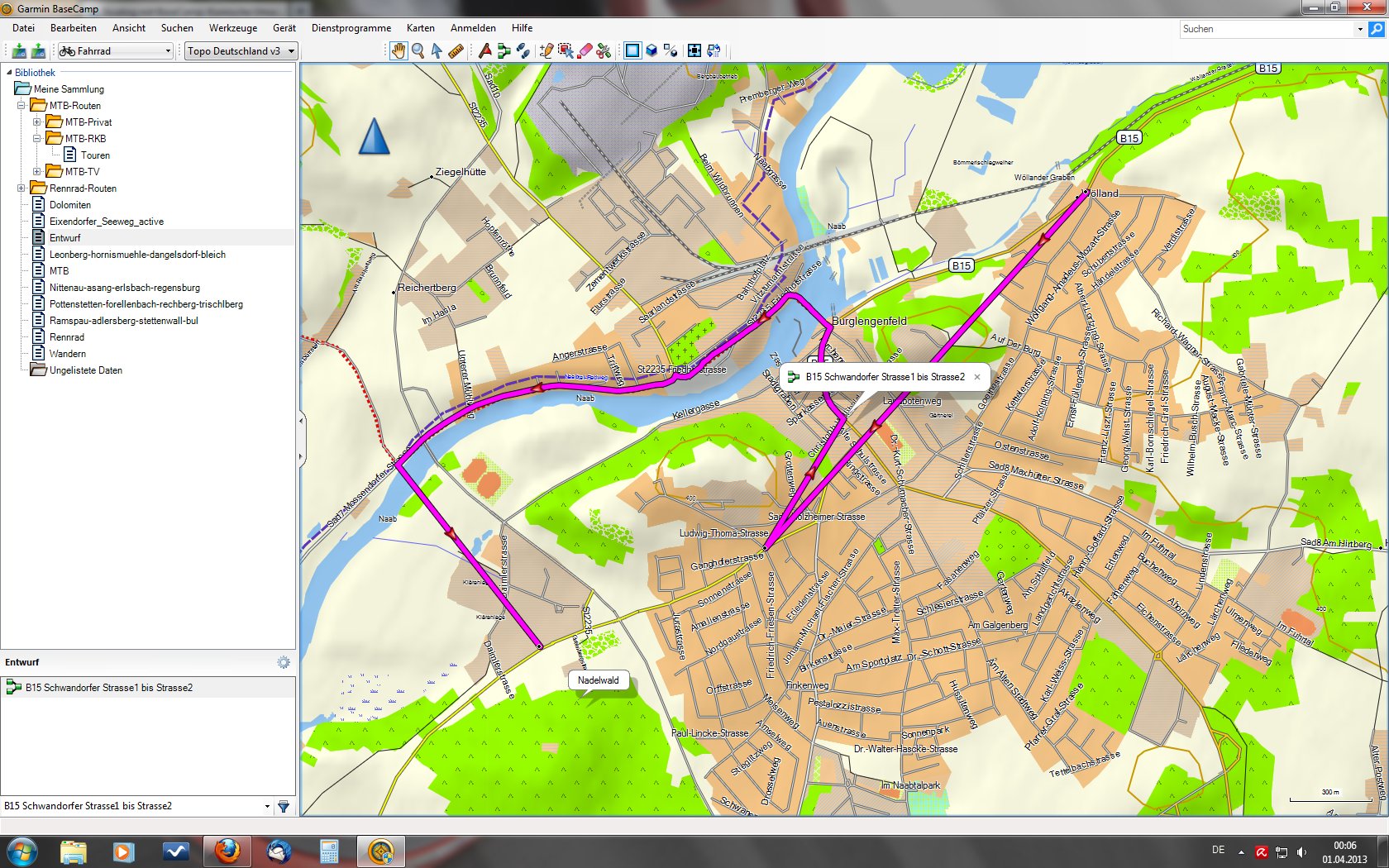Open the Hilfe menu
The image size is (1389, 868).
coord(522,28)
